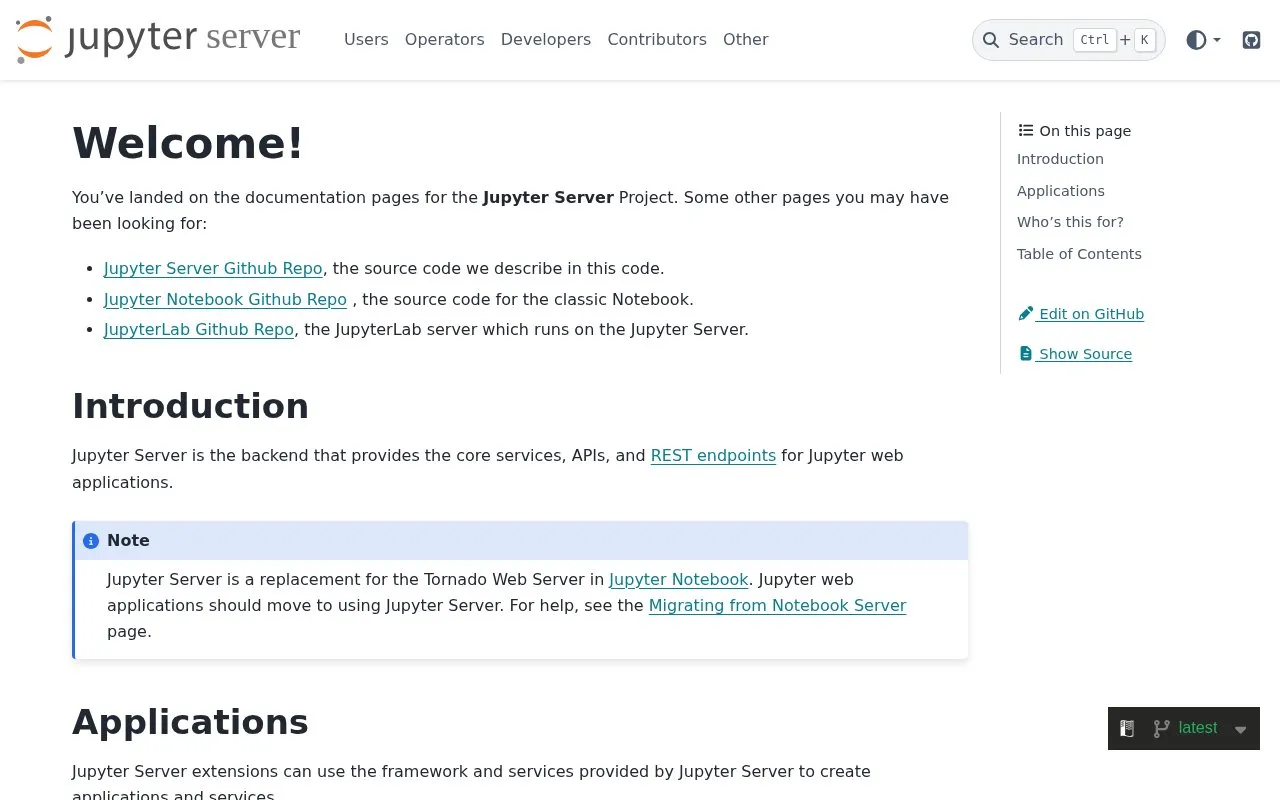Follow the Jupyter Server Github Repo link
The image size is (1280, 800).
coord(213,269)
